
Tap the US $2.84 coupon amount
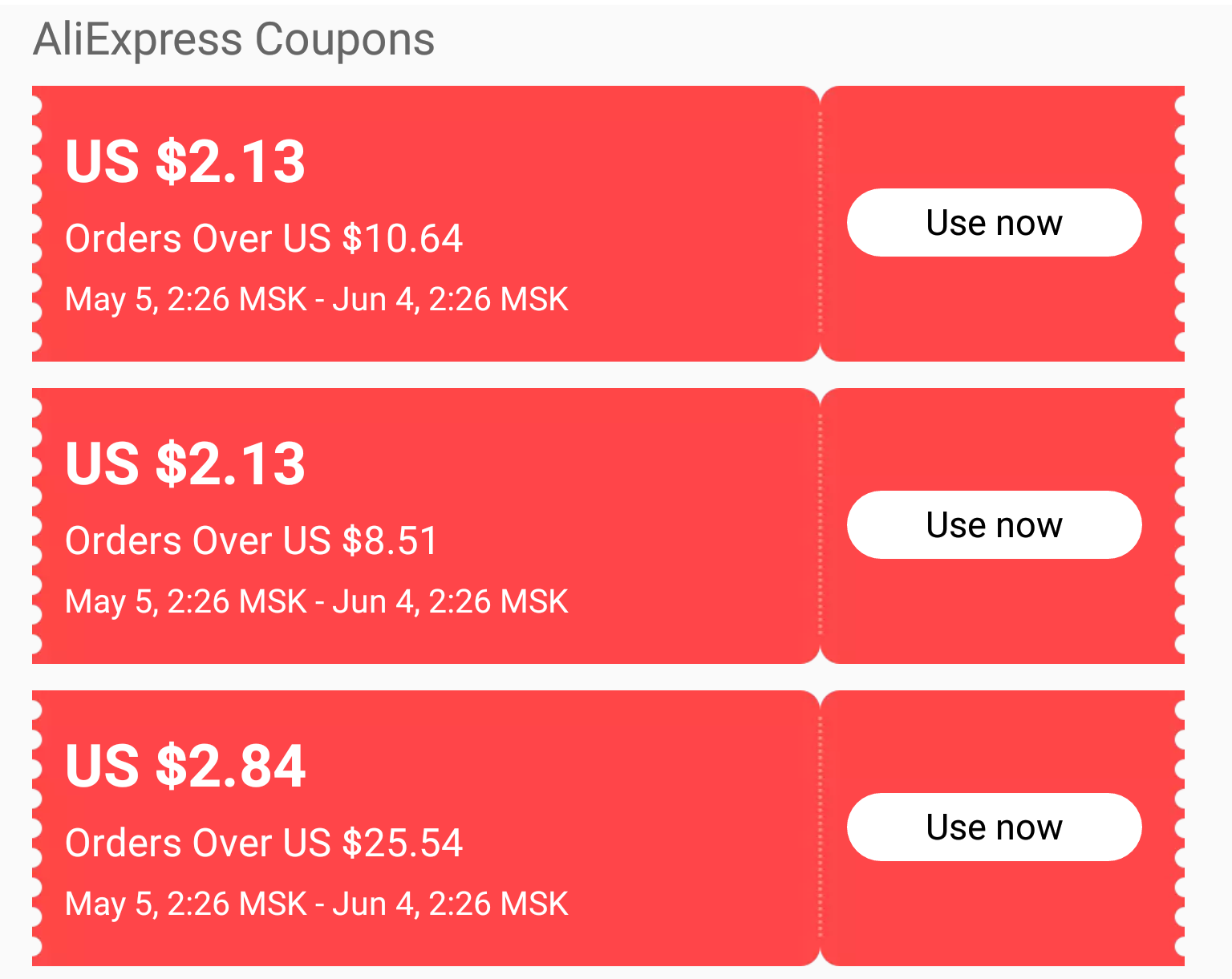[x=185, y=767]
